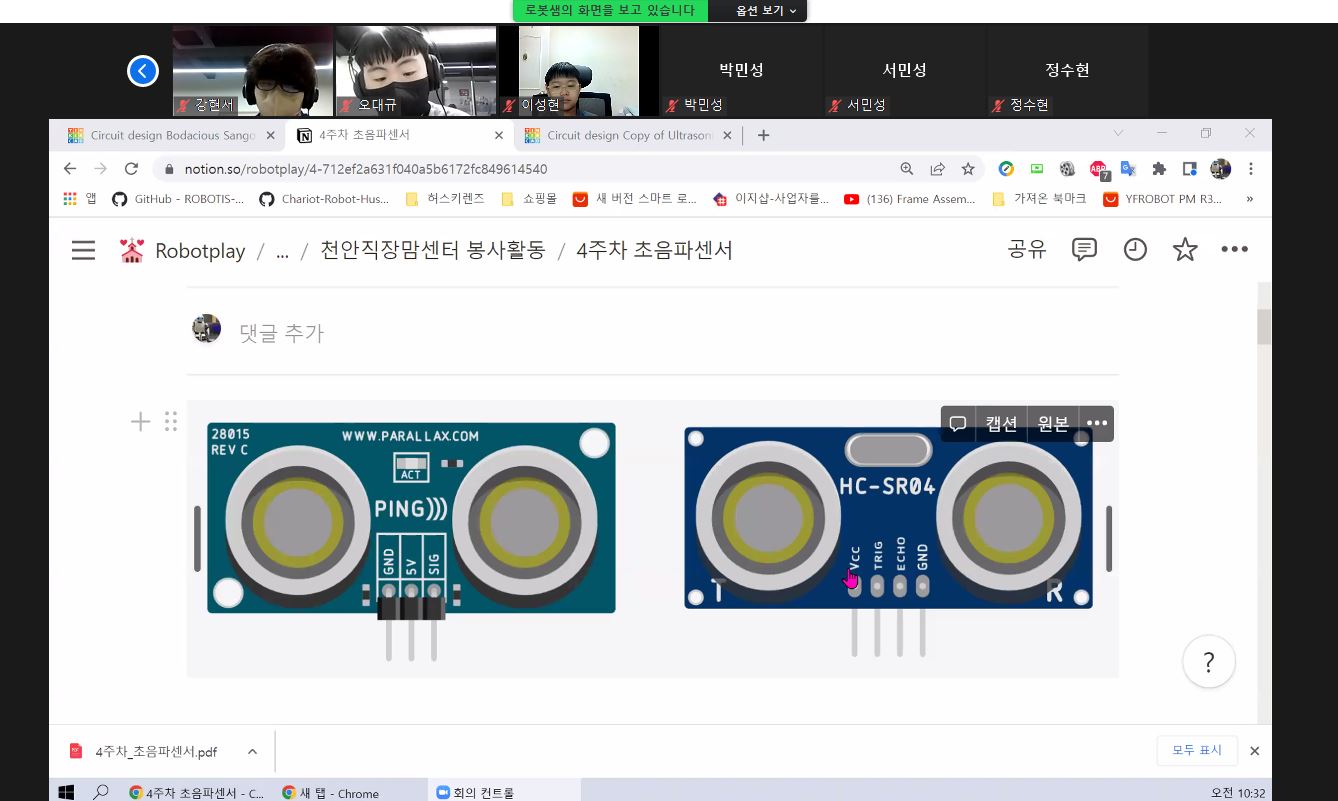
Task: Expand the Zoom 옵션 보기 dropdown
Action: 766,10
